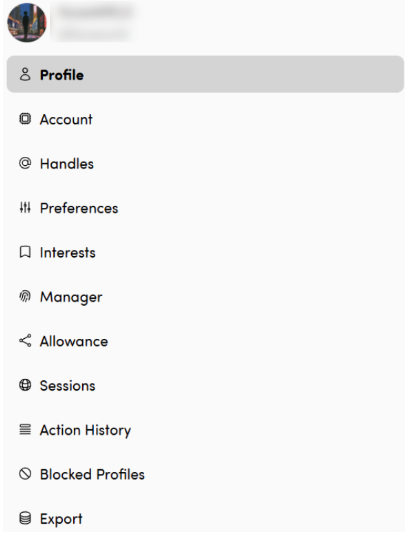Select the Preferences menu label
Image resolution: width=414 pixels, height=538 pixels.
click(x=79, y=208)
